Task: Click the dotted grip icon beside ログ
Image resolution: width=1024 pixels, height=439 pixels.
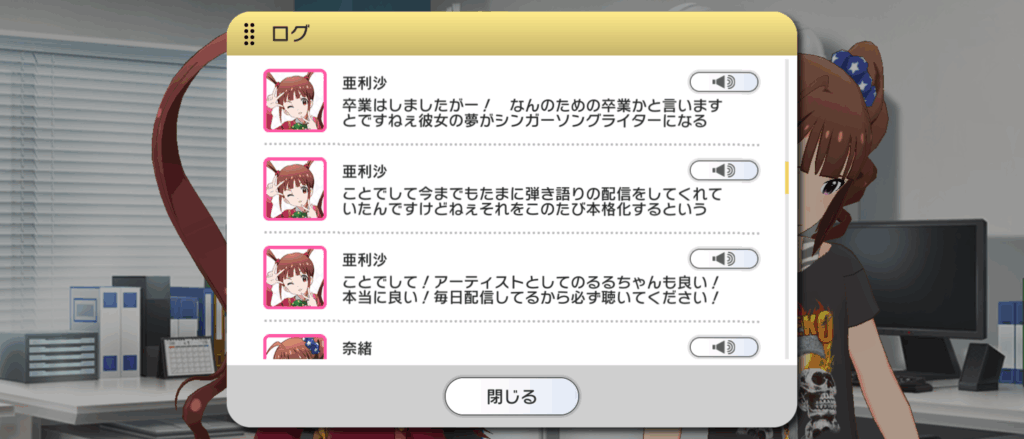Action: 249,34
